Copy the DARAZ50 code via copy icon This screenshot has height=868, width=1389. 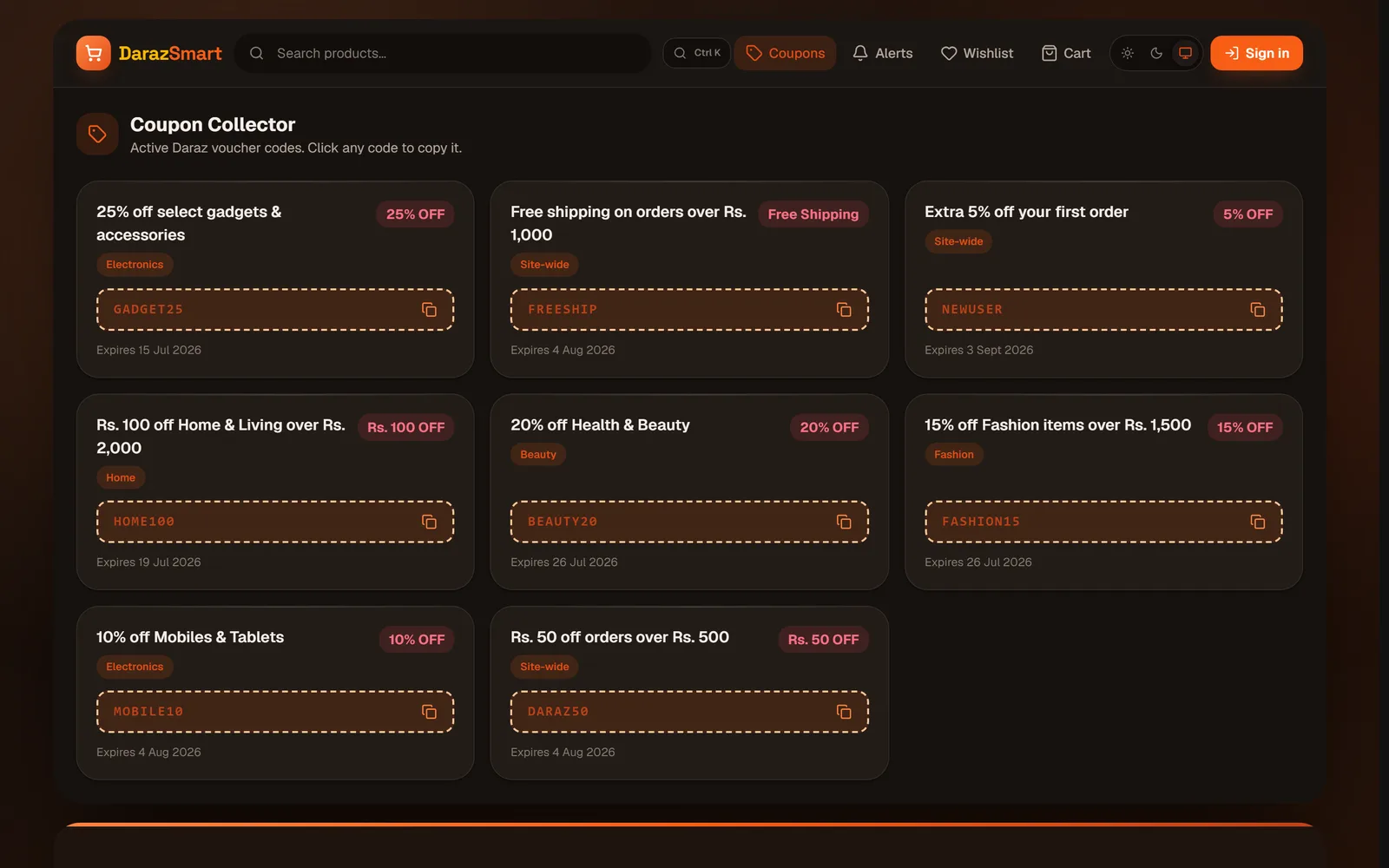pos(844,712)
